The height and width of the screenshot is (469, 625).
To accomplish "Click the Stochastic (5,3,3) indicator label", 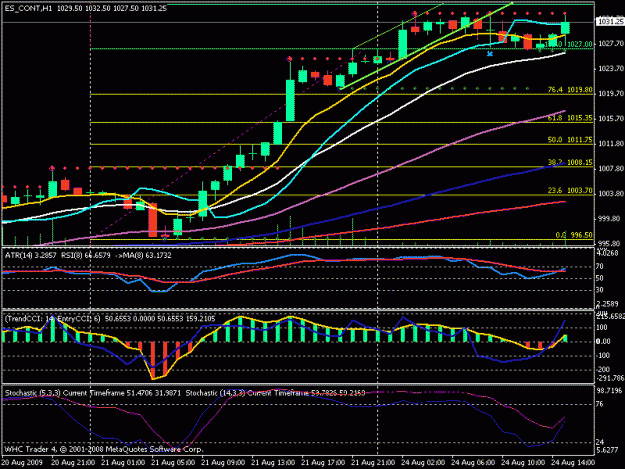I will coord(92,393).
